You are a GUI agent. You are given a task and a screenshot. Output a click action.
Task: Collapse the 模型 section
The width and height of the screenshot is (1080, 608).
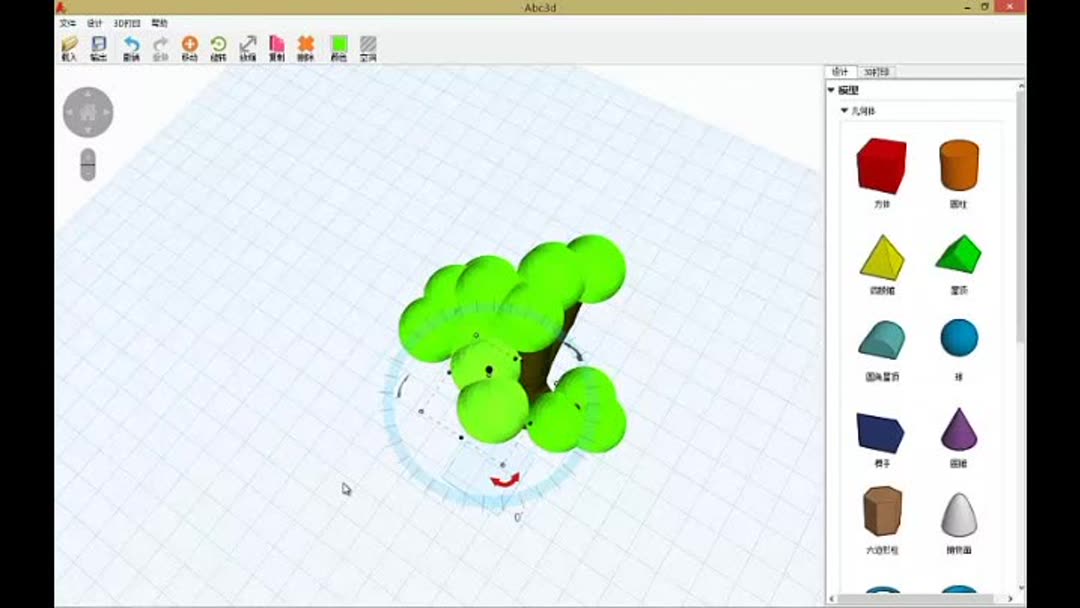point(831,88)
